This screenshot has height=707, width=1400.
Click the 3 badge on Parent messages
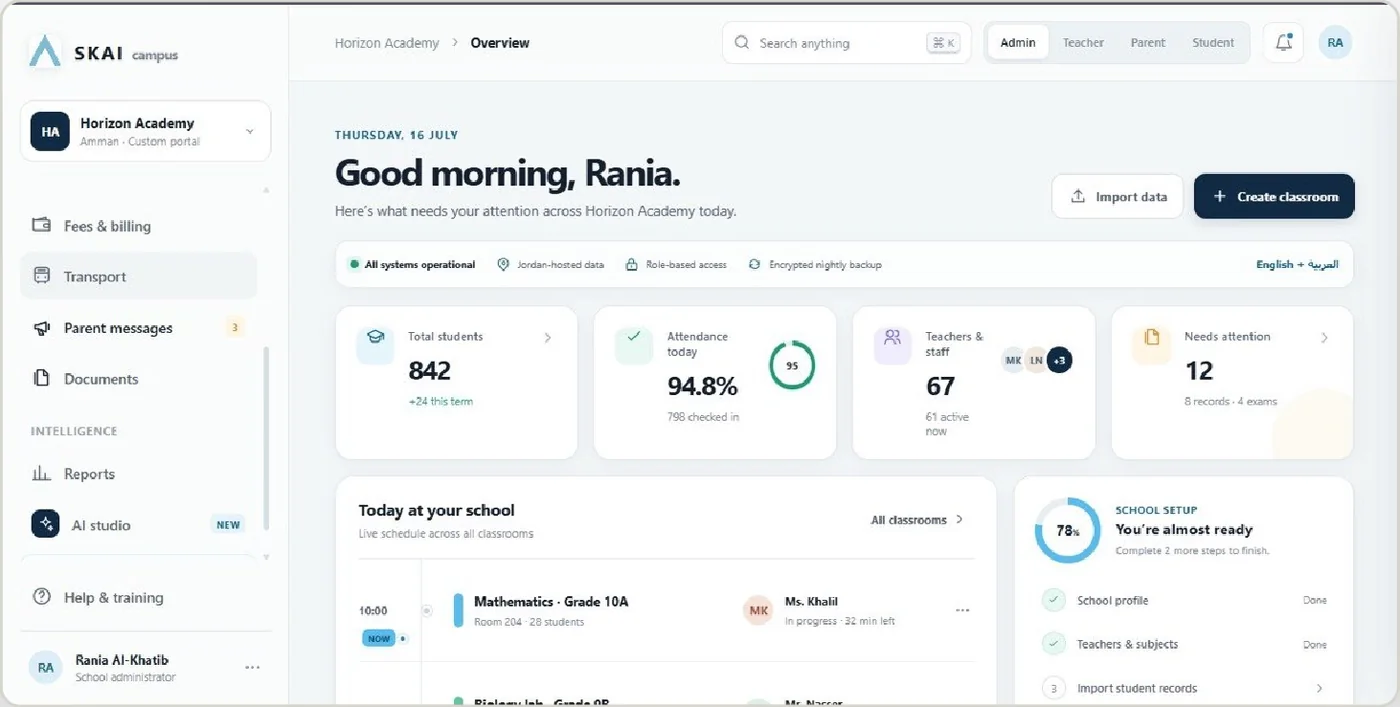pos(235,327)
